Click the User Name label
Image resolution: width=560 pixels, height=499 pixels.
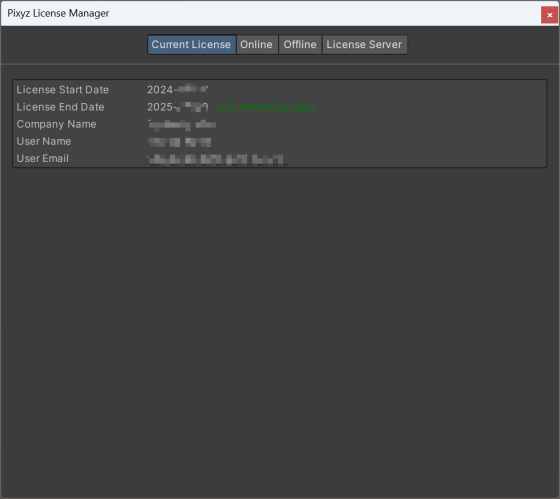click(x=44, y=141)
